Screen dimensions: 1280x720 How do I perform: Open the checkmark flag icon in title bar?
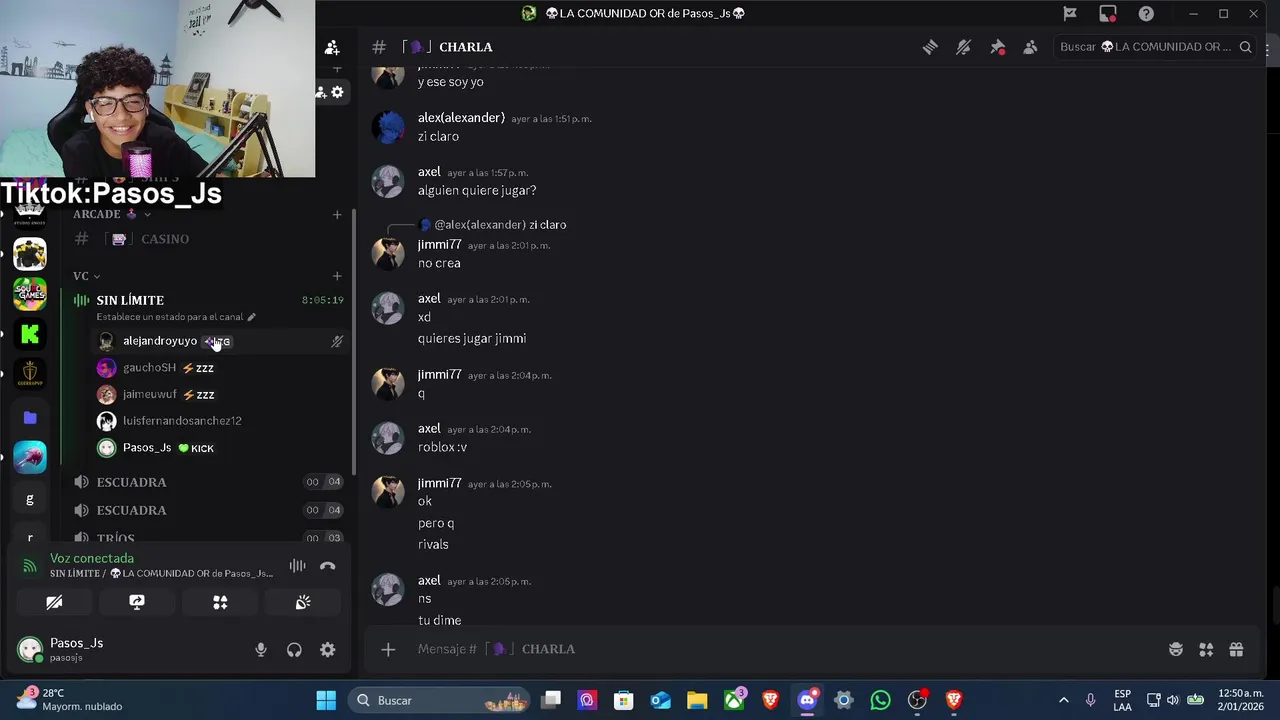click(1070, 13)
